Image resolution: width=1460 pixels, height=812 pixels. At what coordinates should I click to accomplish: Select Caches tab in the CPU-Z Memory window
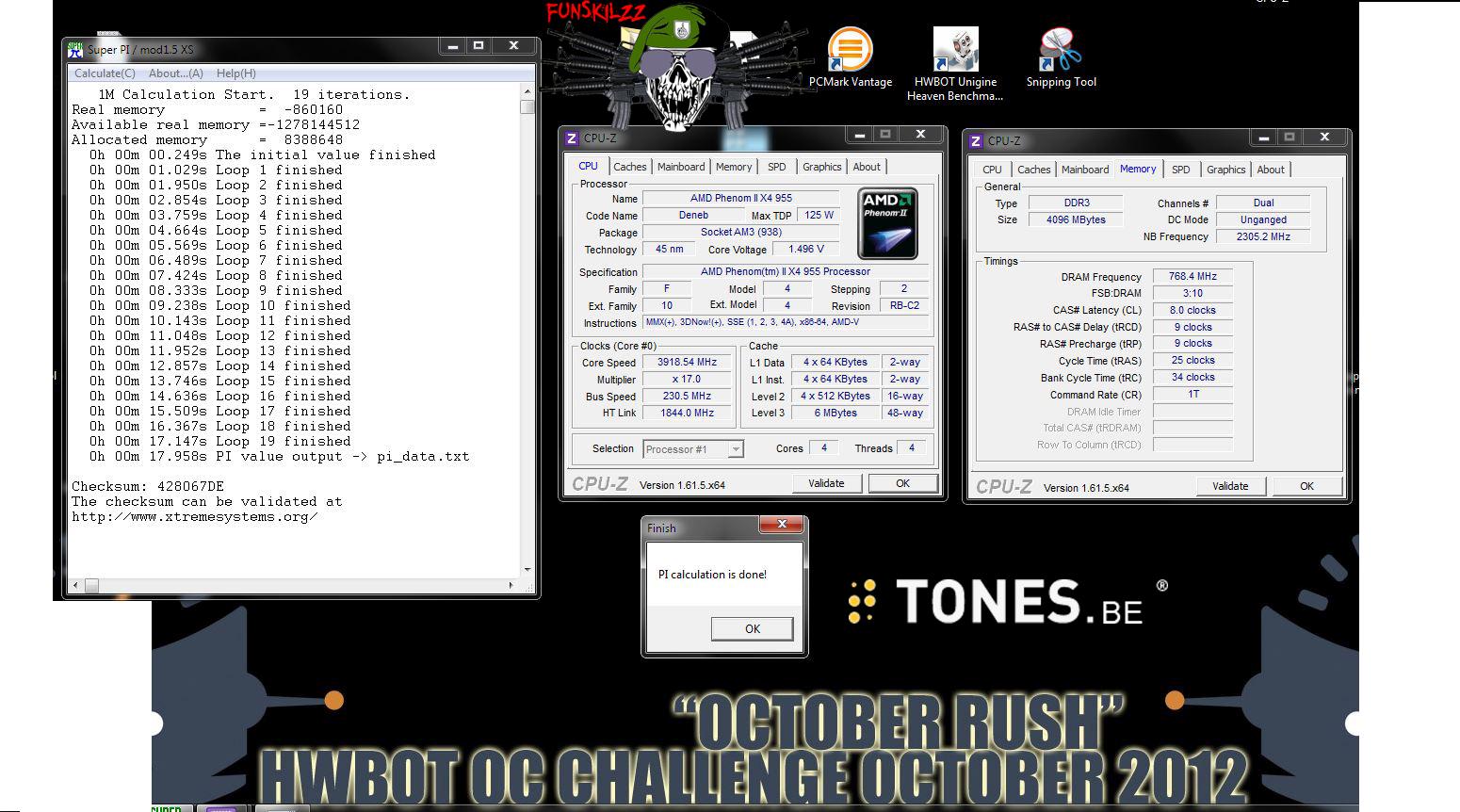1033,170
